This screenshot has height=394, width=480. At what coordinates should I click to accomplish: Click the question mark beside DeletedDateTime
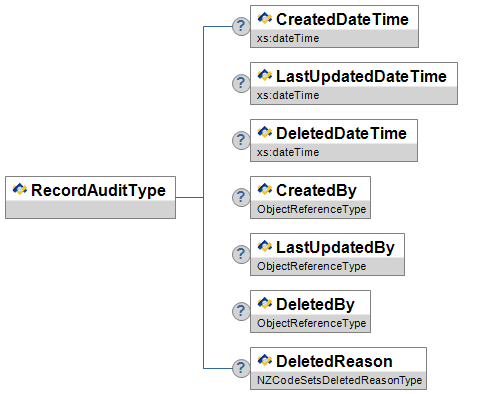(x=241, y=140)
